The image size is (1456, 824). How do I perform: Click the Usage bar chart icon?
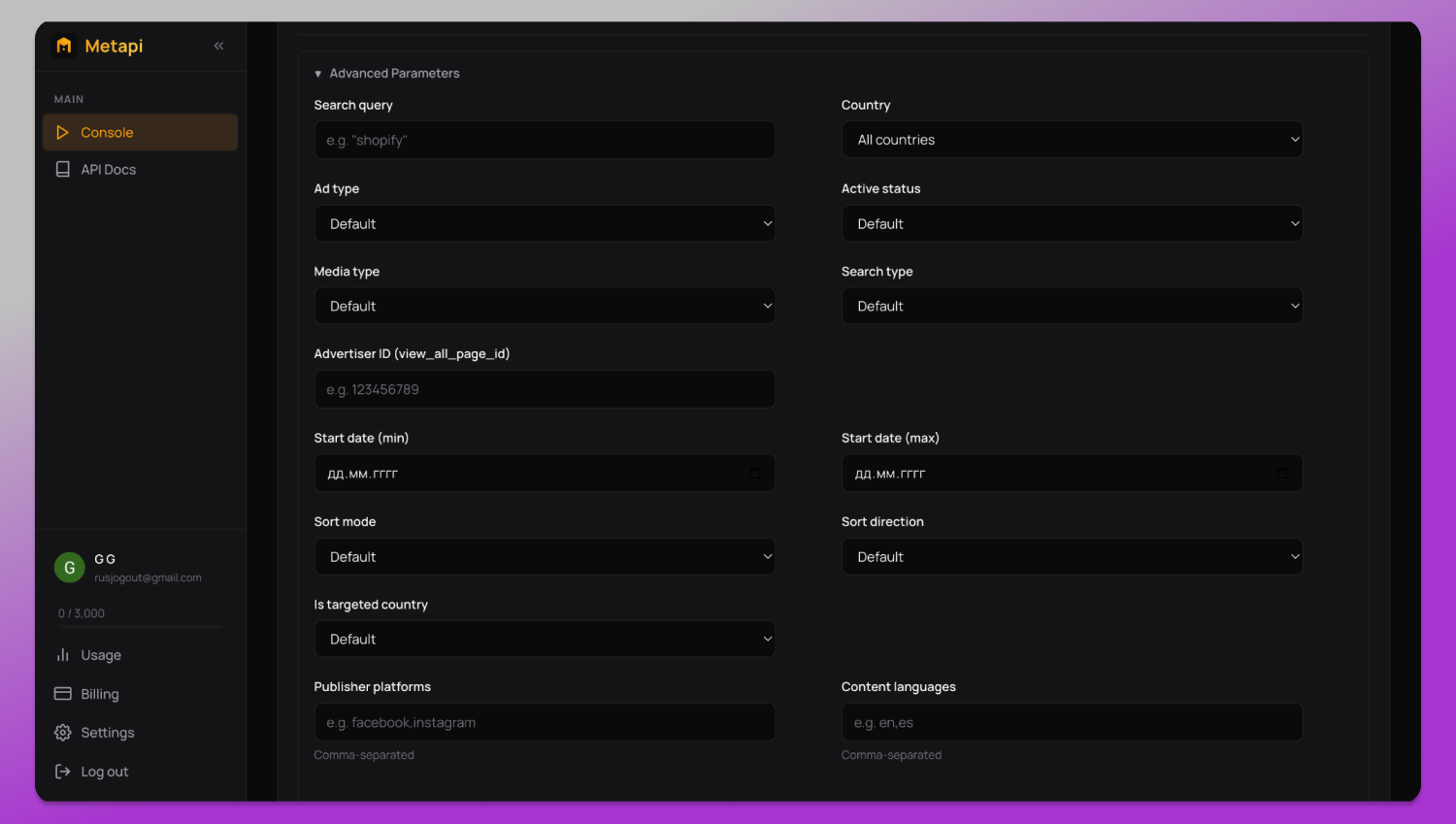63,655
